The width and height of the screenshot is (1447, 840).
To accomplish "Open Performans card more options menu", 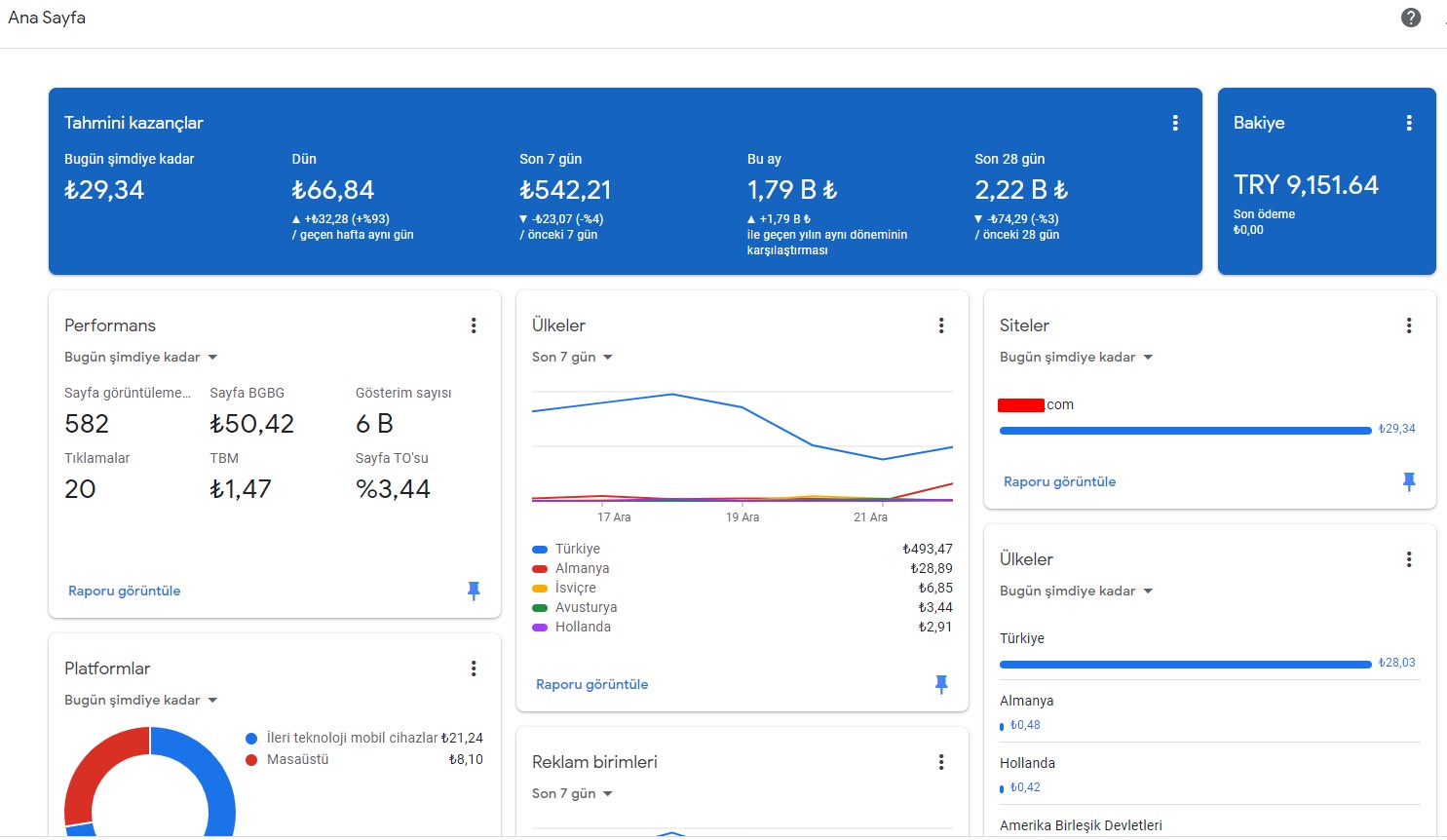I will (x=474, y=325).
